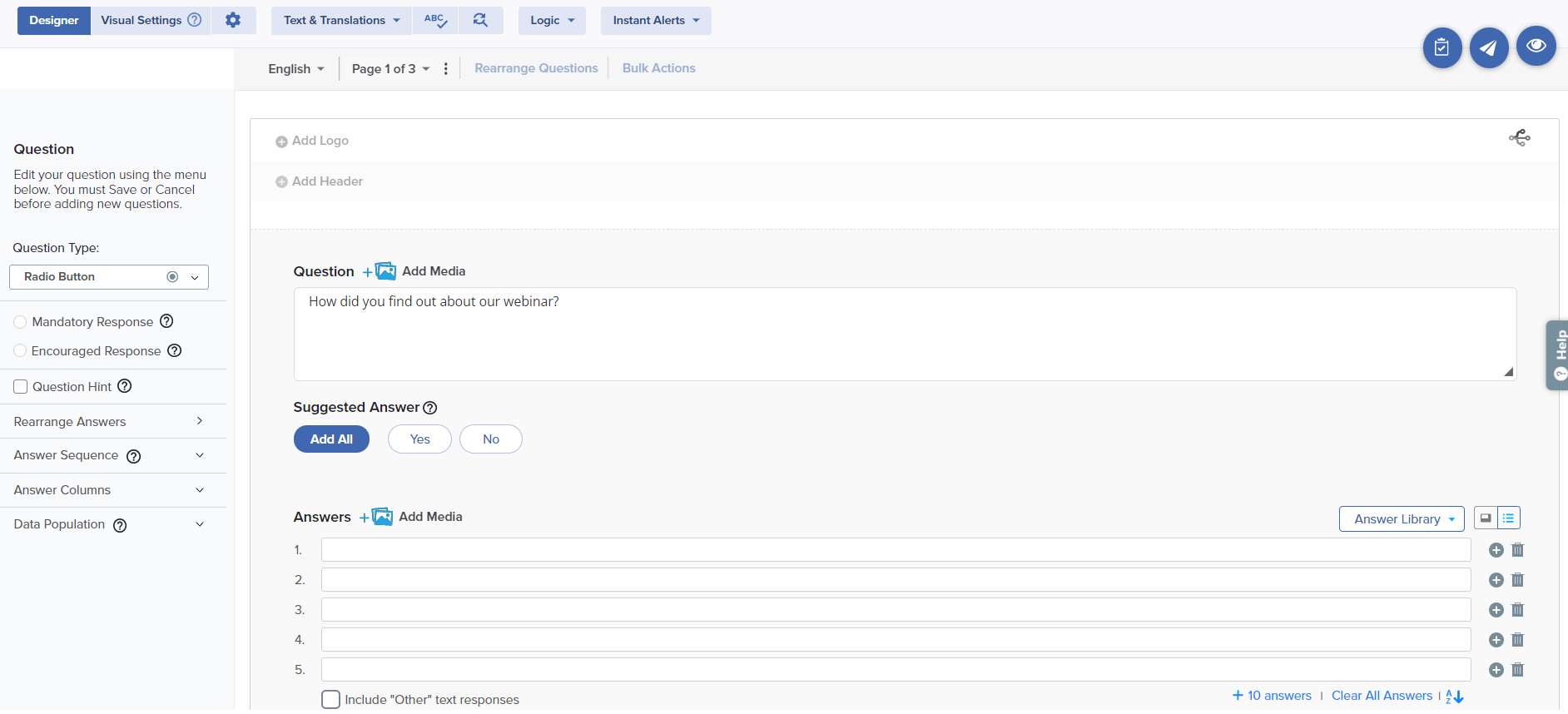Click into the answer 1 text field
The width and height of the screenshot is (1568, 714).
(896, 550)
